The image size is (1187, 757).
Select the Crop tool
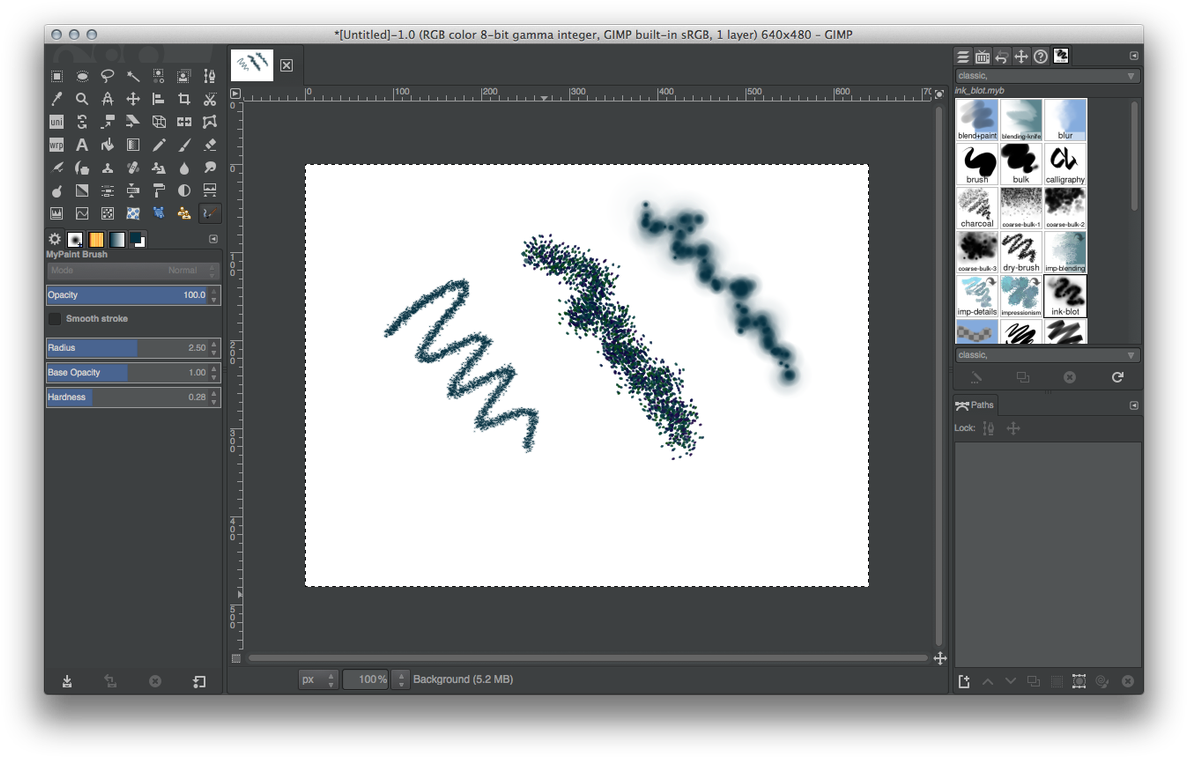tap(182, 98)
